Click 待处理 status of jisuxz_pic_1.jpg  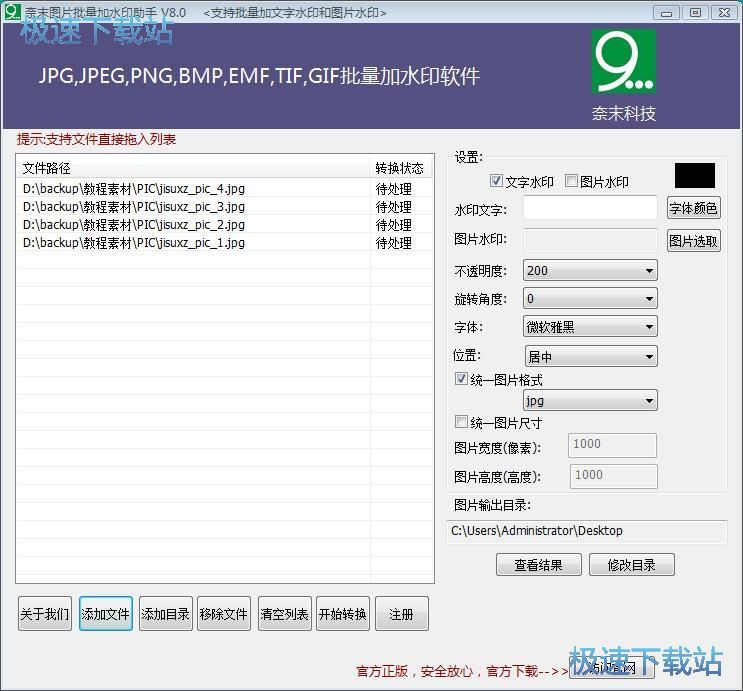[394, 243]
